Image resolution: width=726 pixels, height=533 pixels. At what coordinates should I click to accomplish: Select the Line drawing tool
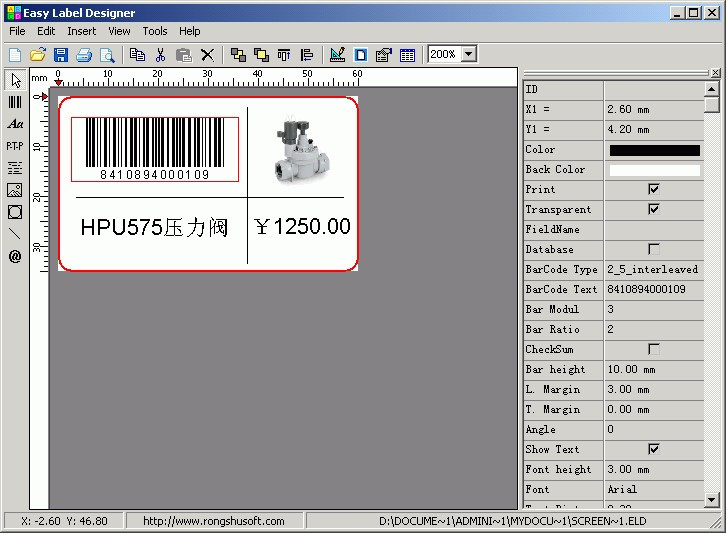(15, 234)
